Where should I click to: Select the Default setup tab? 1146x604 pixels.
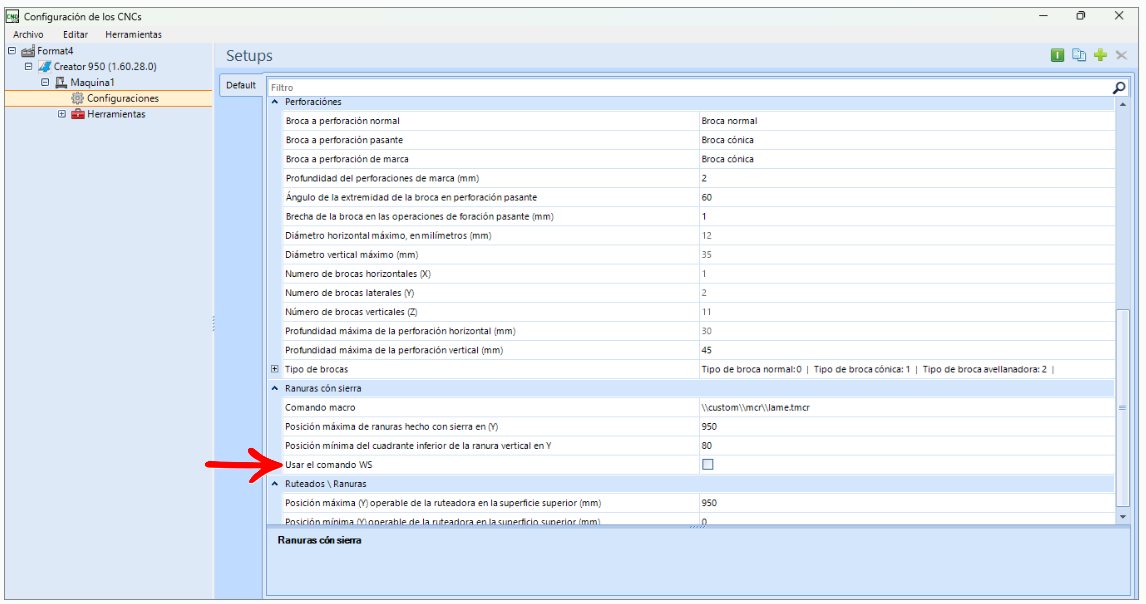click(240, 85)
